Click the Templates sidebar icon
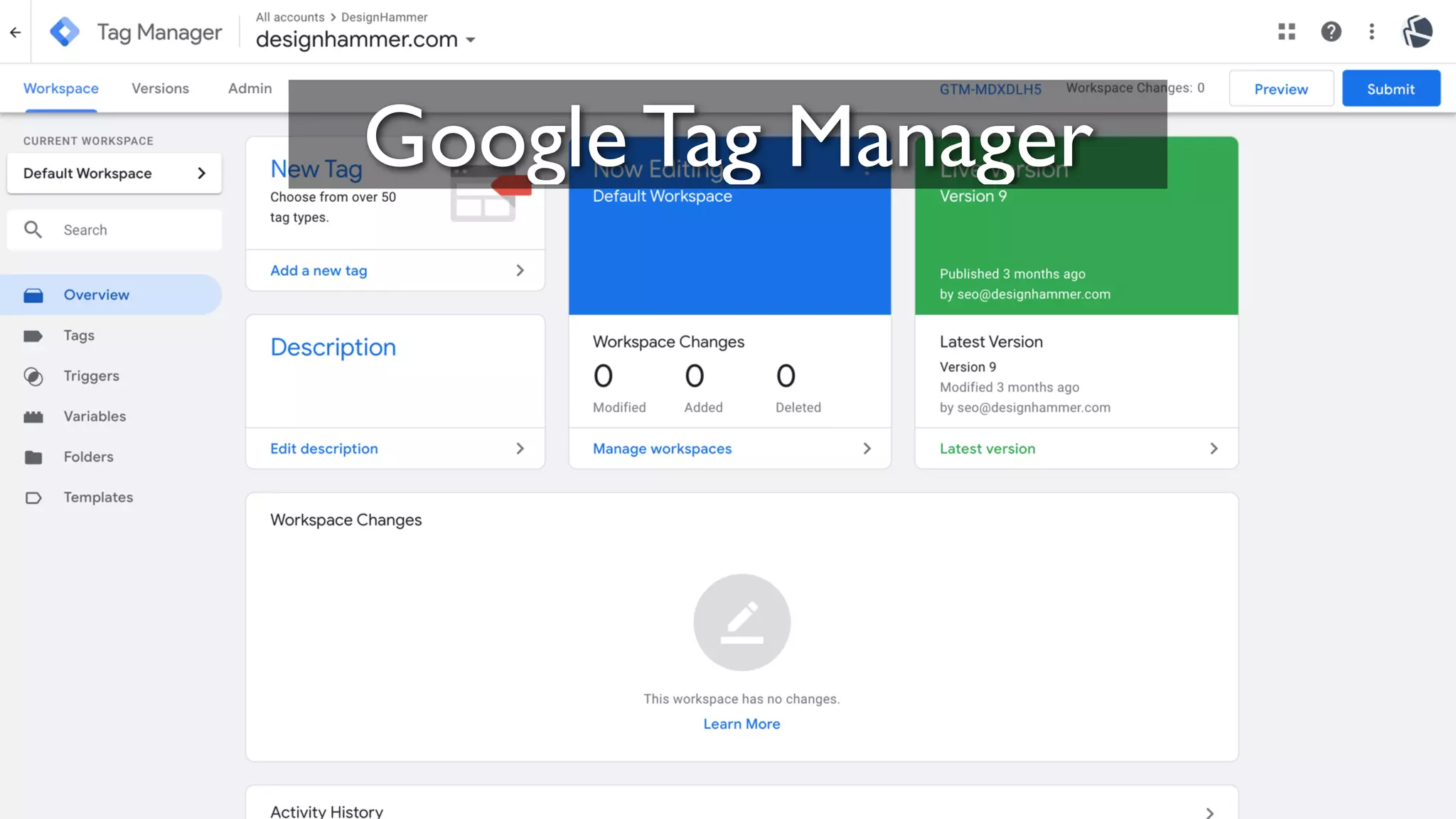This screenshot has width=1456, height=819. [x=33, y=498]
